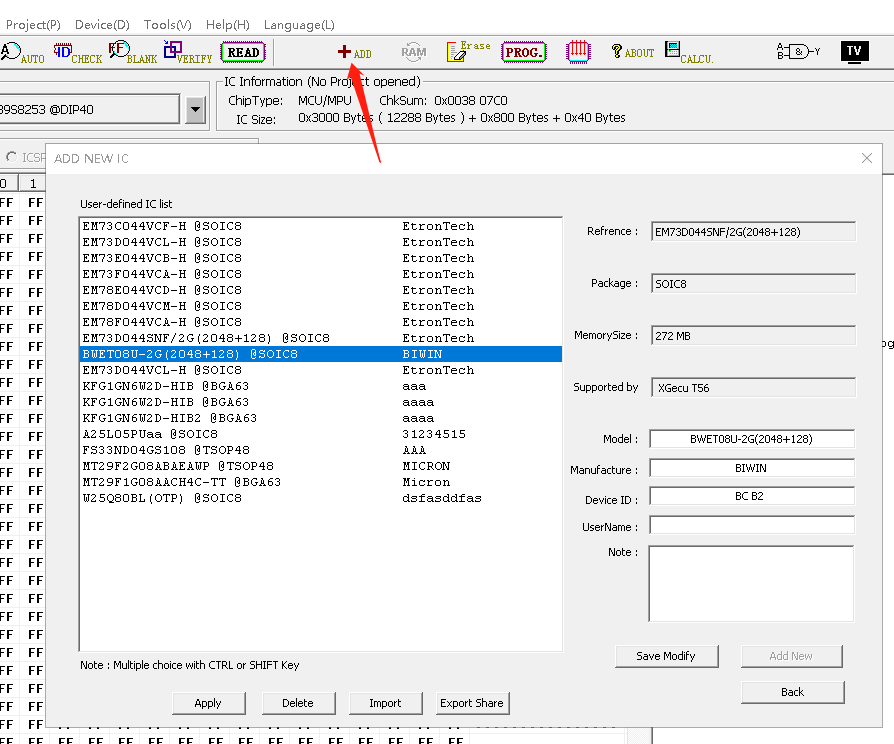Viewport: 894px width, 744px height.
Task: Click the READ chip toolbar icon
Action: pos(243,52)
